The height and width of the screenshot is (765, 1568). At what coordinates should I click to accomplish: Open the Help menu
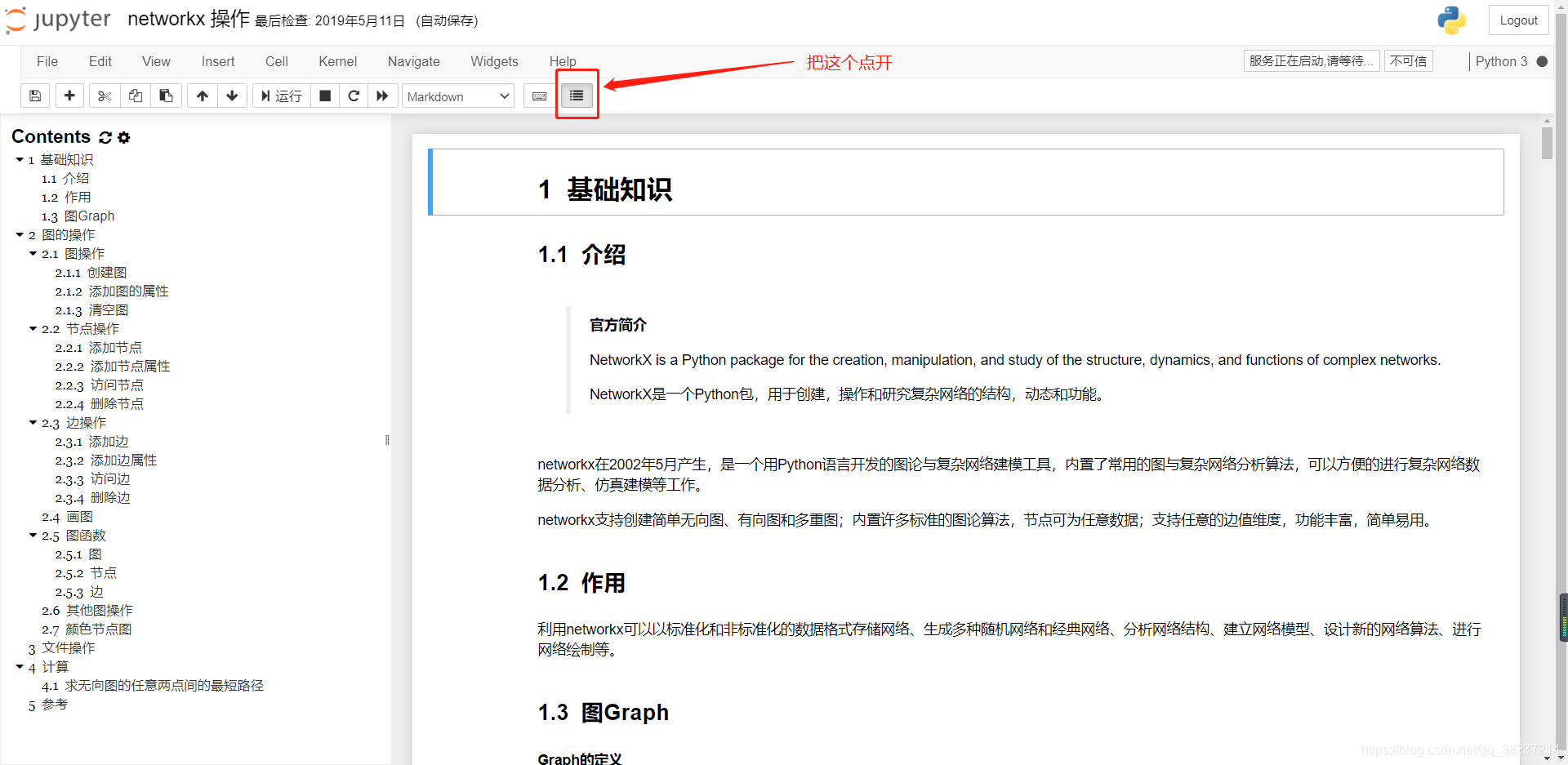pos(563,61)
